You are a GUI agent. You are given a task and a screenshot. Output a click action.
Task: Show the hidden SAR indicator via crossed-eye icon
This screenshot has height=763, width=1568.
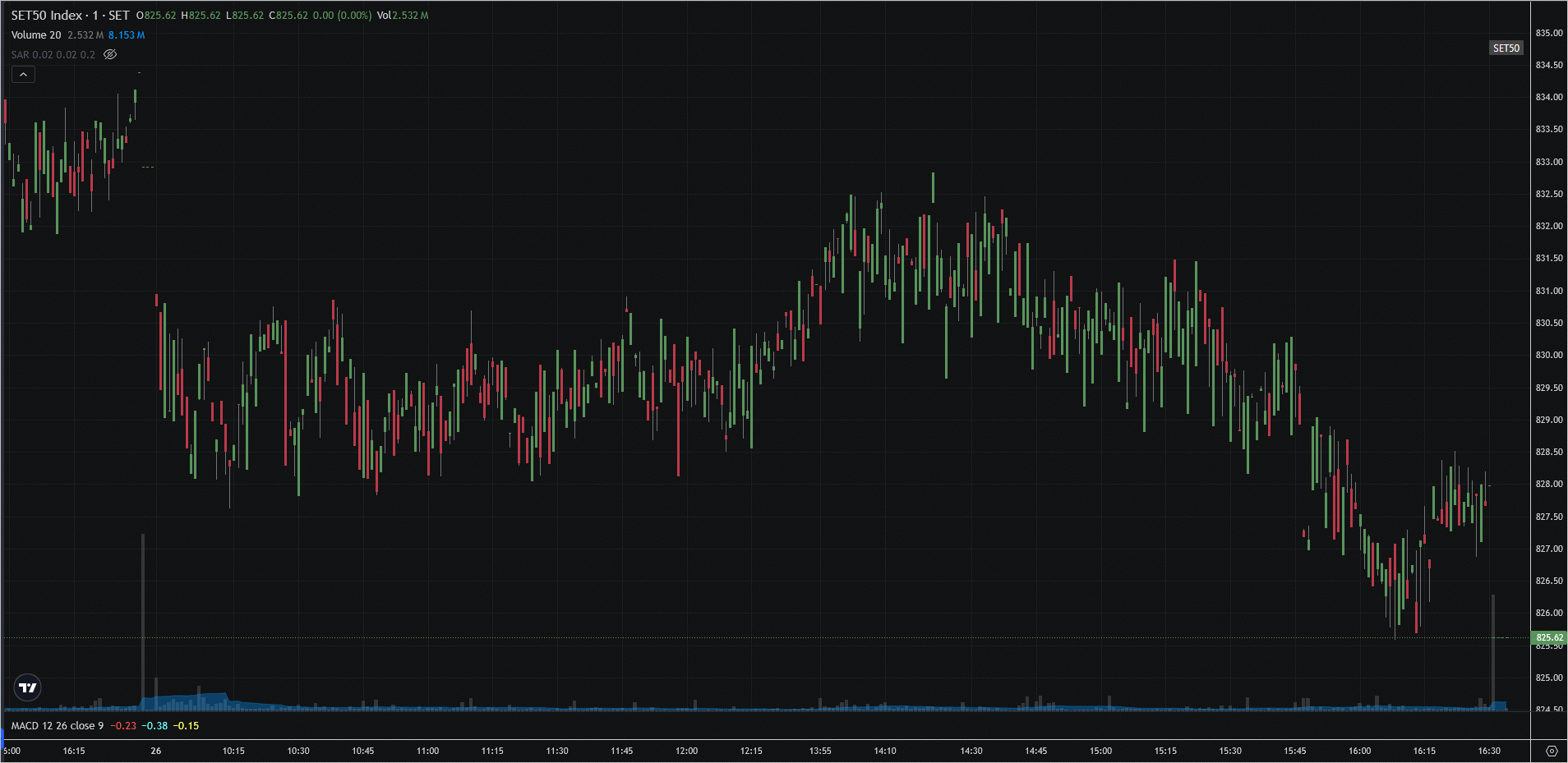click(110, 55)
